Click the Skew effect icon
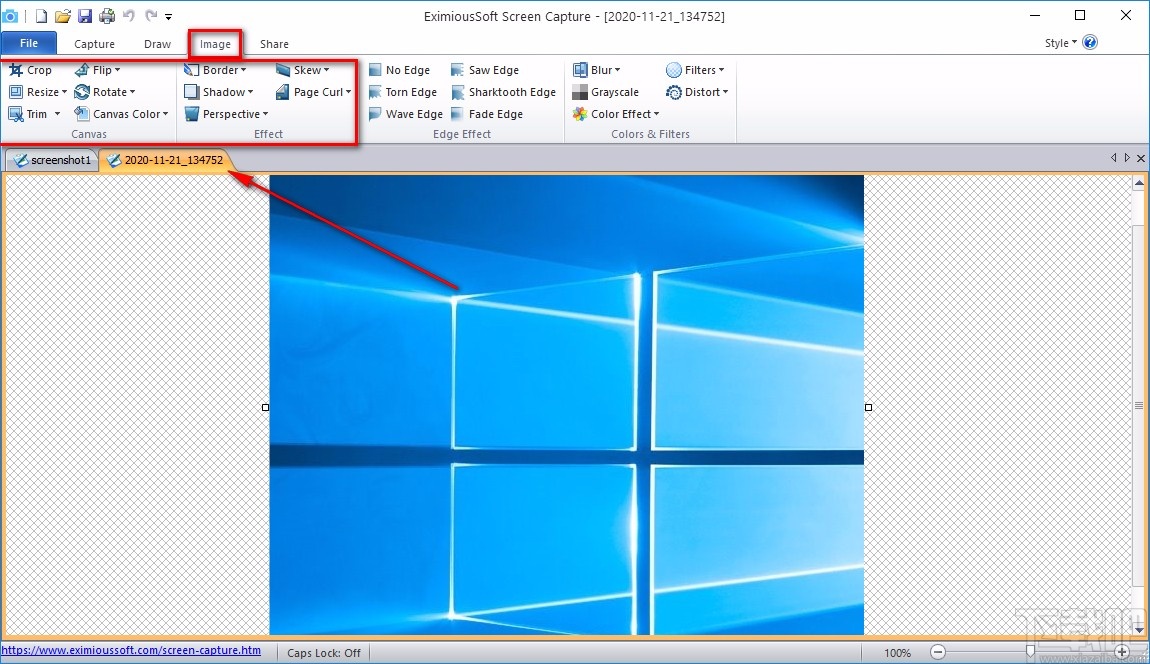This screenshot has height=664, width=1150. coord(282,70)
